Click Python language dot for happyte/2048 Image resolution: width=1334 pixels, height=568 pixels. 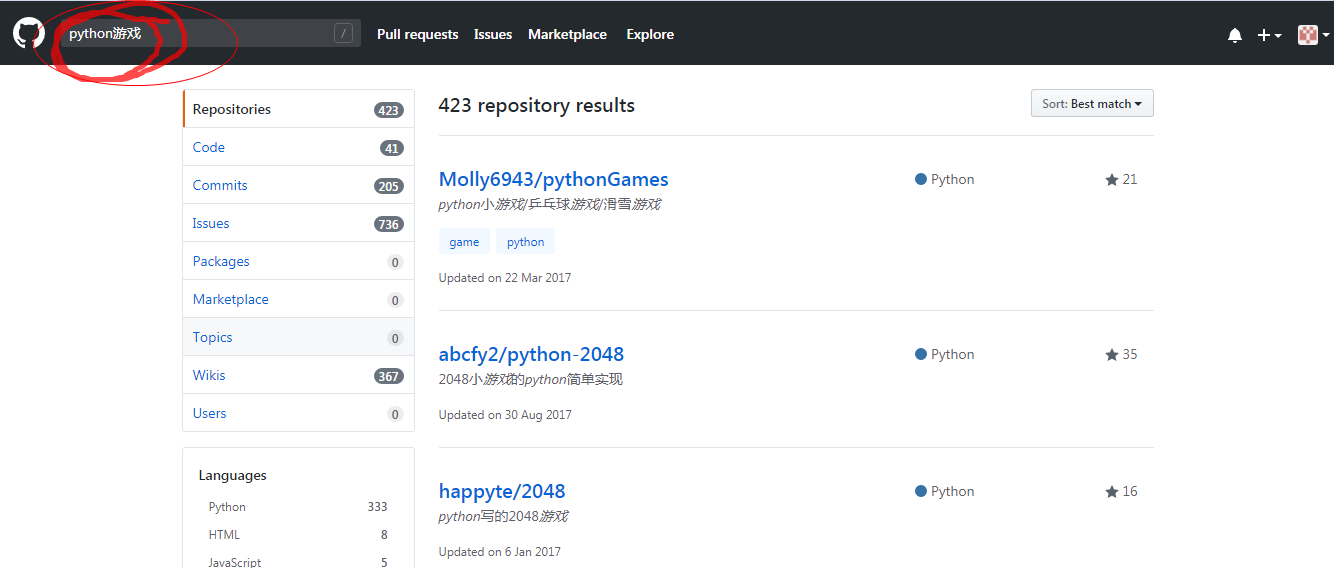(x=921, y=491)
